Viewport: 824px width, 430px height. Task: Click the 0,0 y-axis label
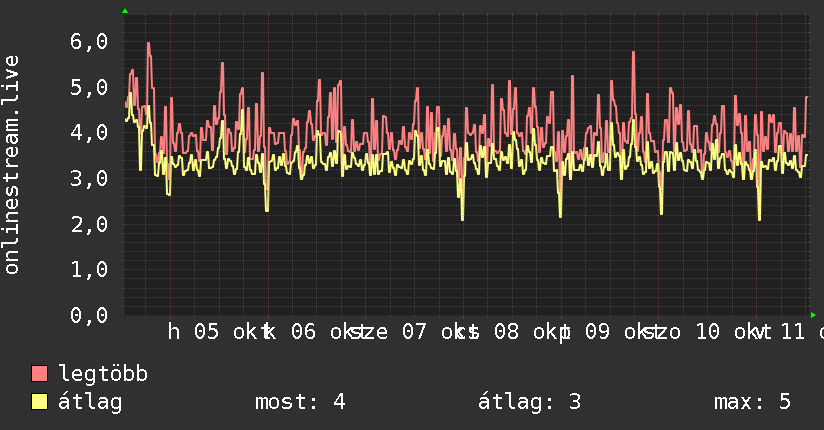coord(89,315)
